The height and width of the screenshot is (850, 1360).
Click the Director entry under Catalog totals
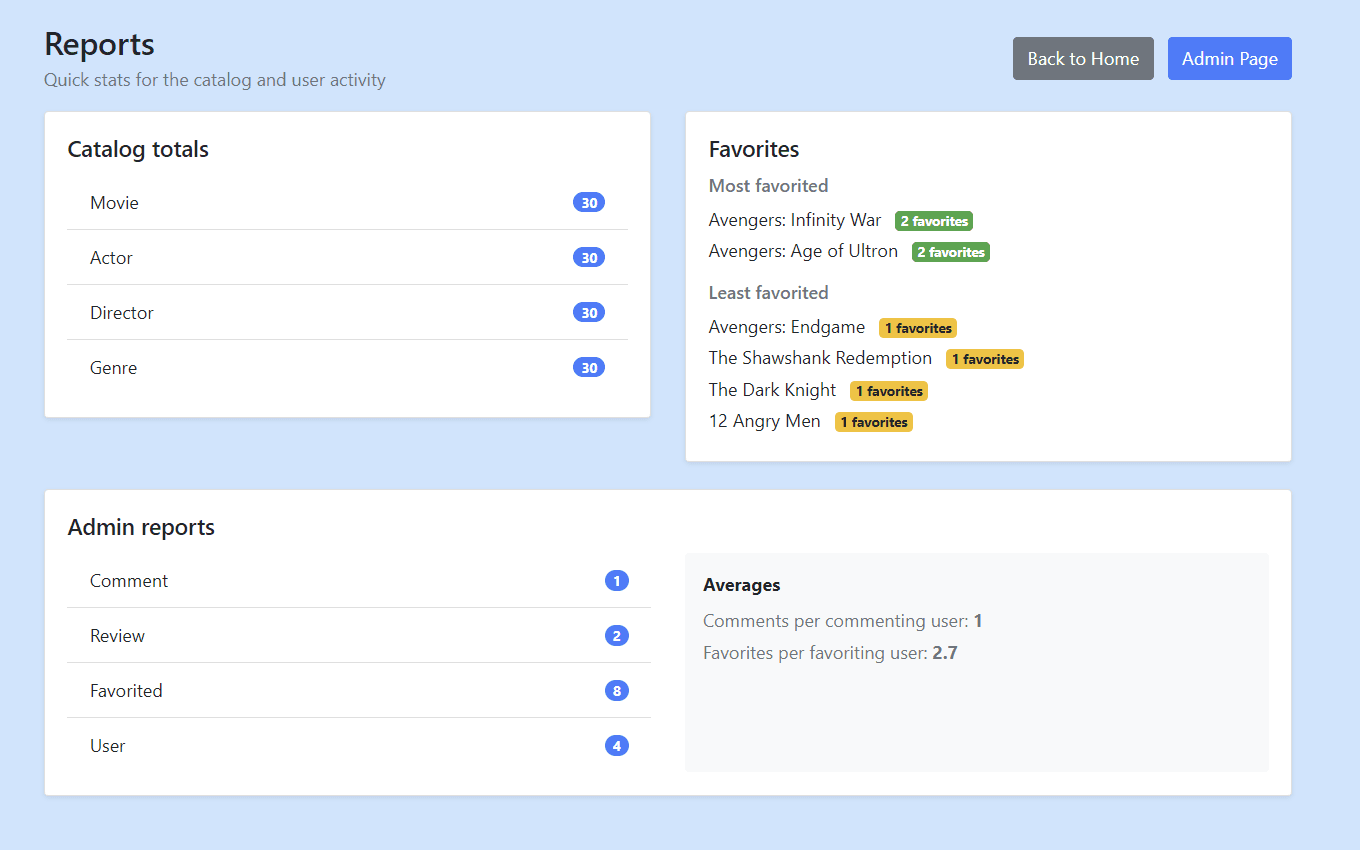point(122,312)
